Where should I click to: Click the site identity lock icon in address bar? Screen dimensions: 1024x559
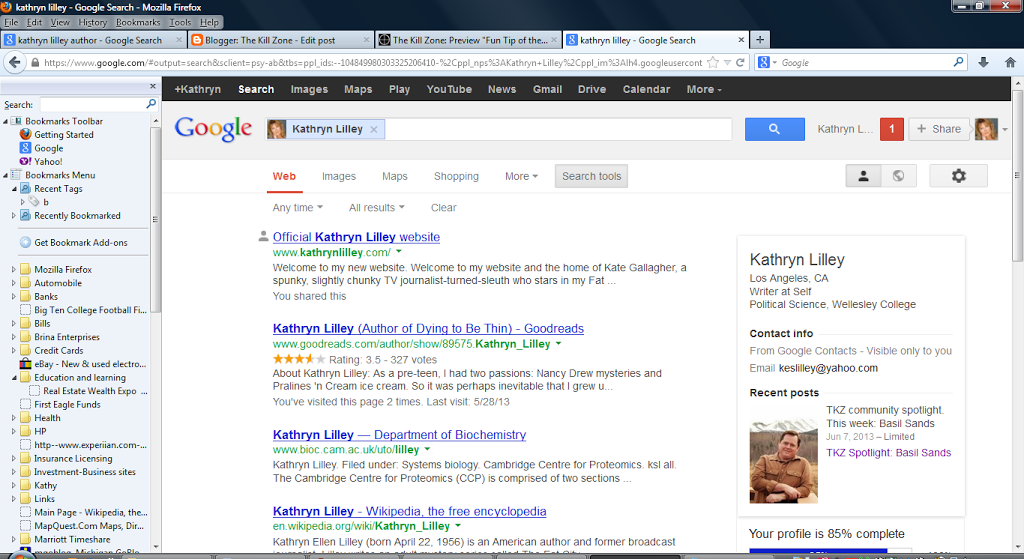point(35,63)
